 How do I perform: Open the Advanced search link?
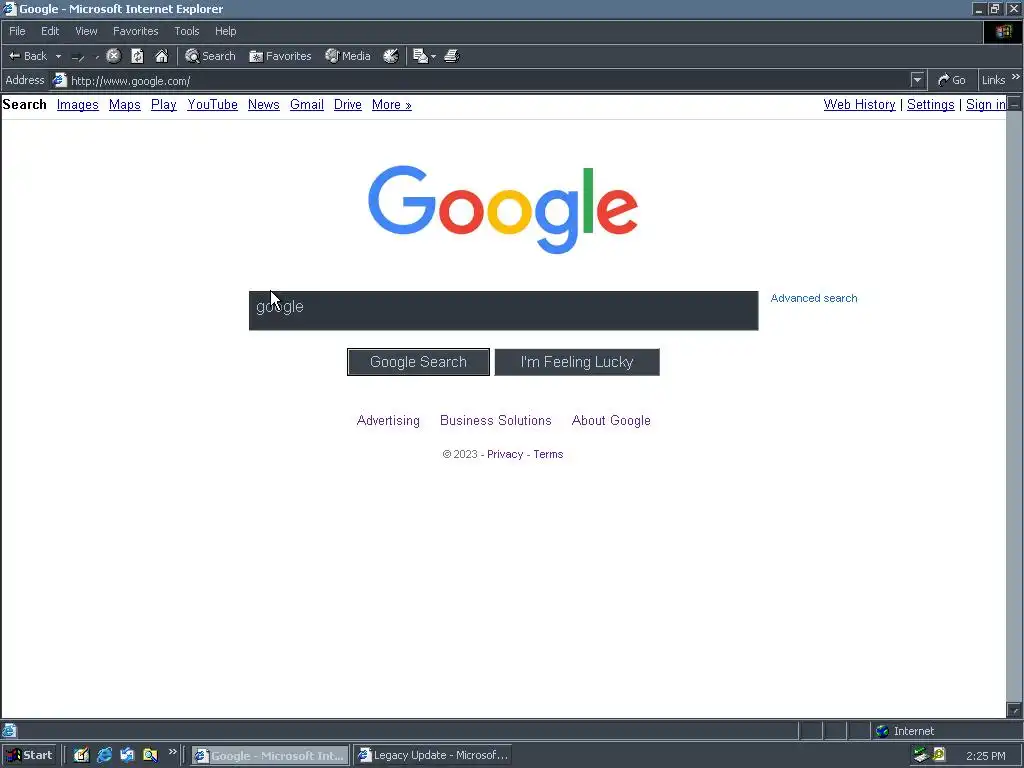click(814, 298)
